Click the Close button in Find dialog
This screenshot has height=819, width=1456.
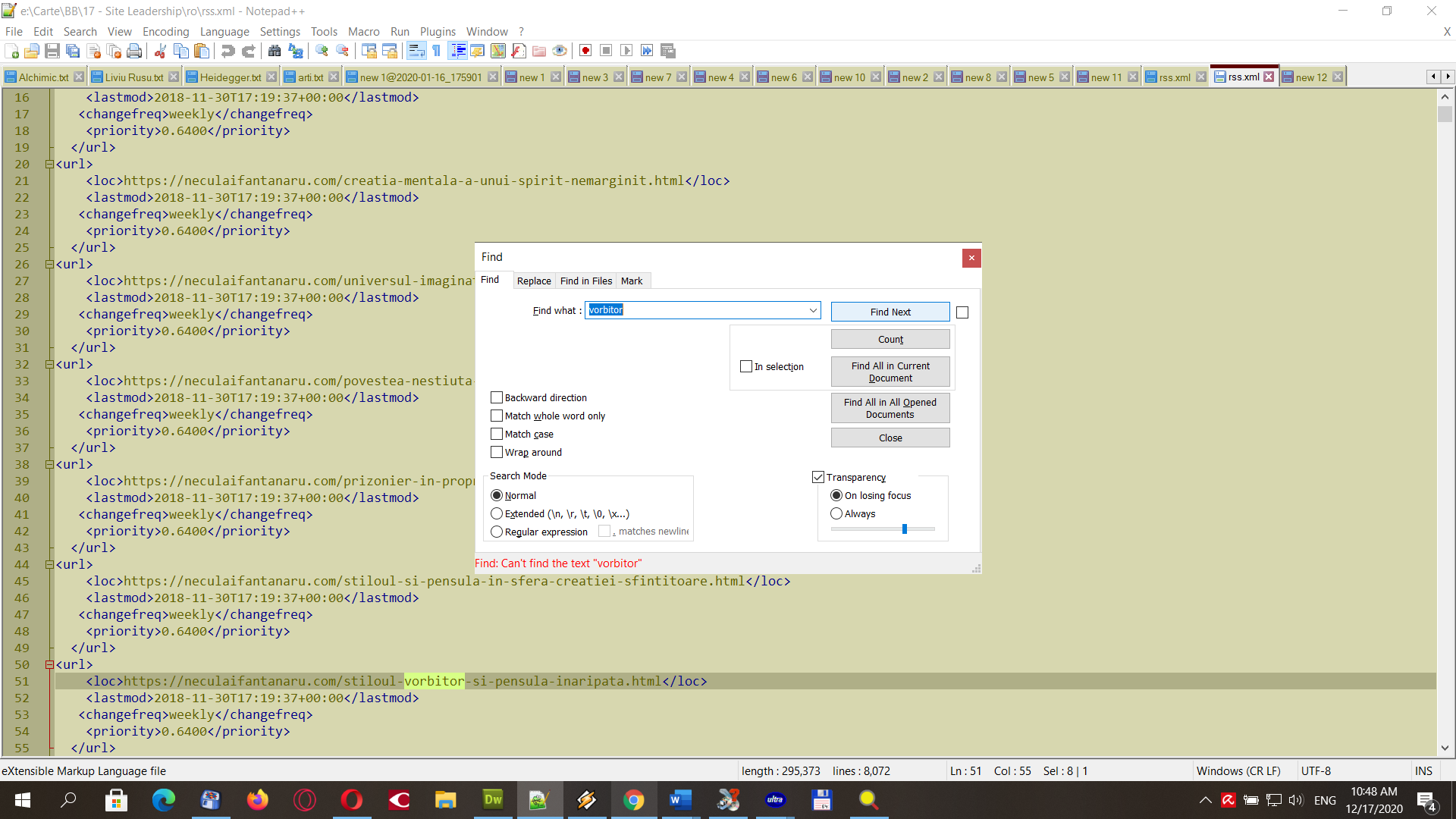point(890,438)
